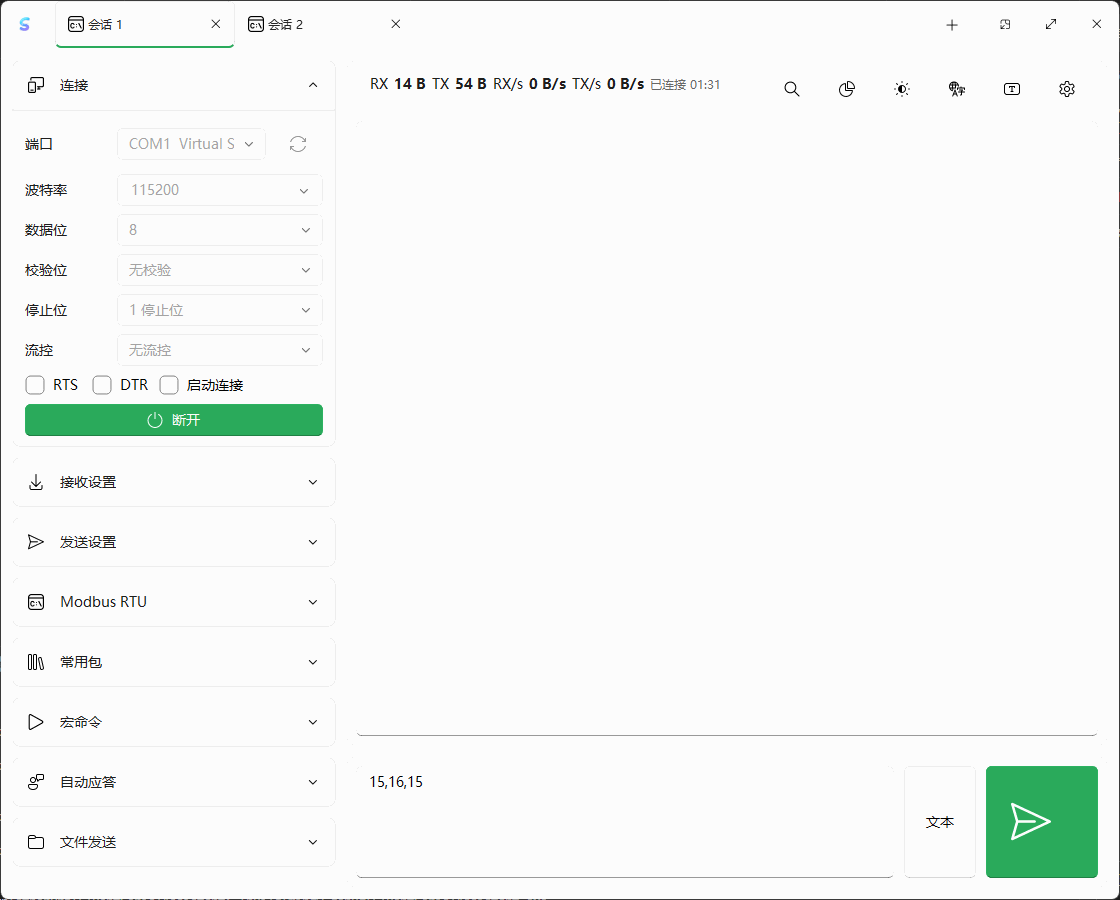Click the text display mode icon

click(x=1011, y=89)
